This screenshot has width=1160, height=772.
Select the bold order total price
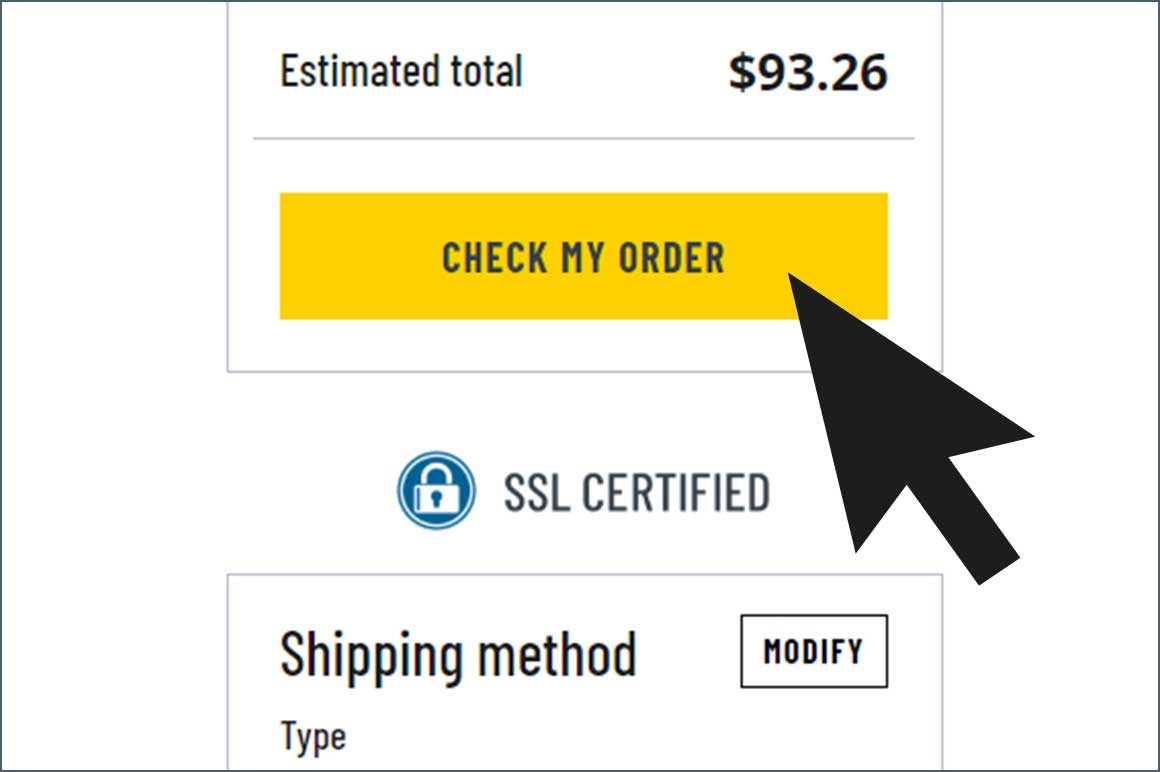[808, 72]
